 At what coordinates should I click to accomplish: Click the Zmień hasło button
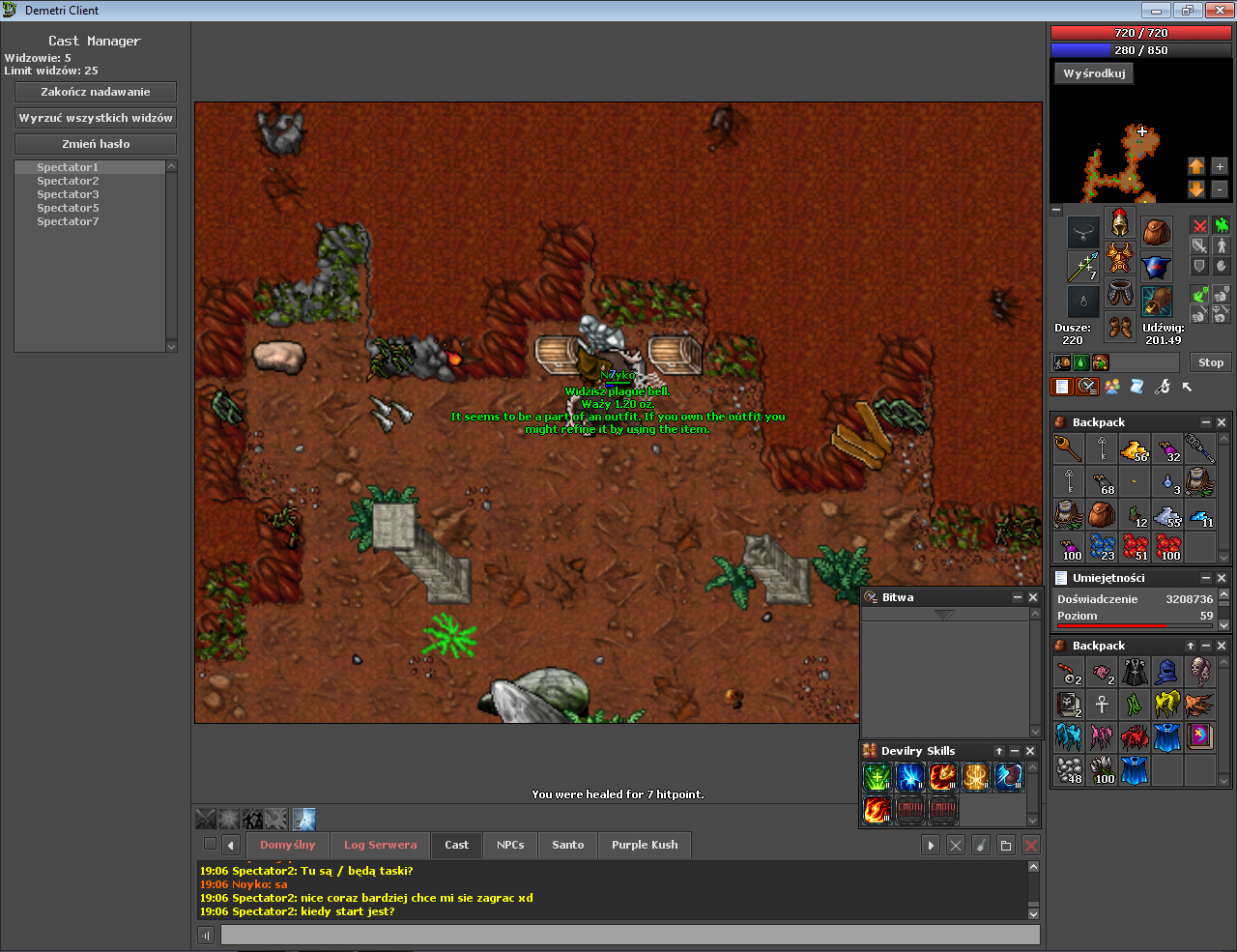tap(96, 144)
